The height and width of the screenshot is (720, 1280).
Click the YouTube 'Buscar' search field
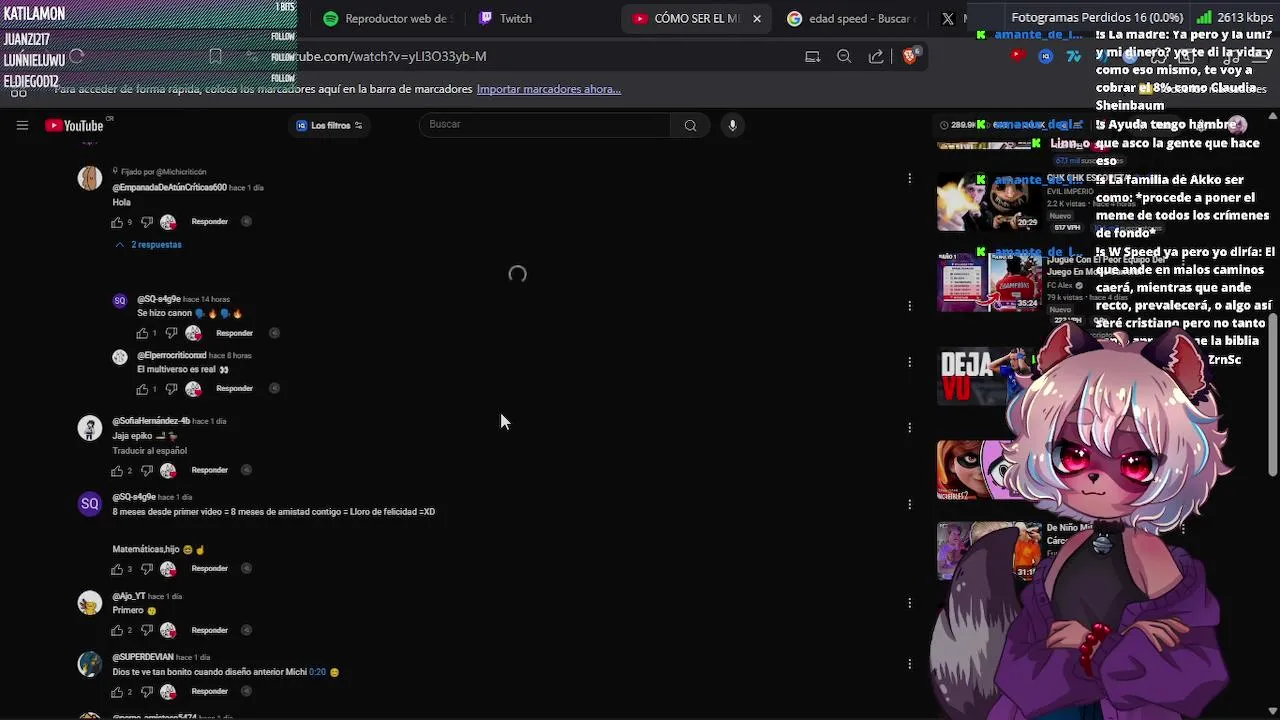pyautogui.click(x=545, y=125)
